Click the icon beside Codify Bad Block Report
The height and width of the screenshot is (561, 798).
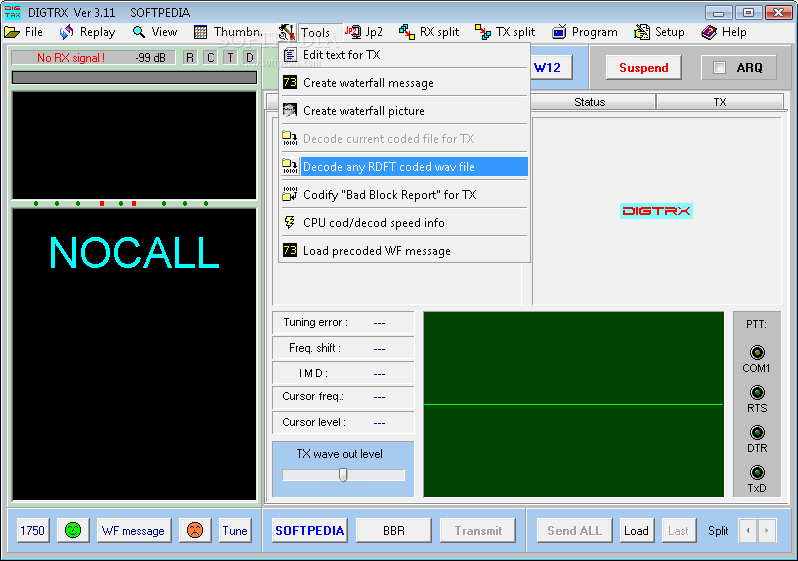pos(290,194)
